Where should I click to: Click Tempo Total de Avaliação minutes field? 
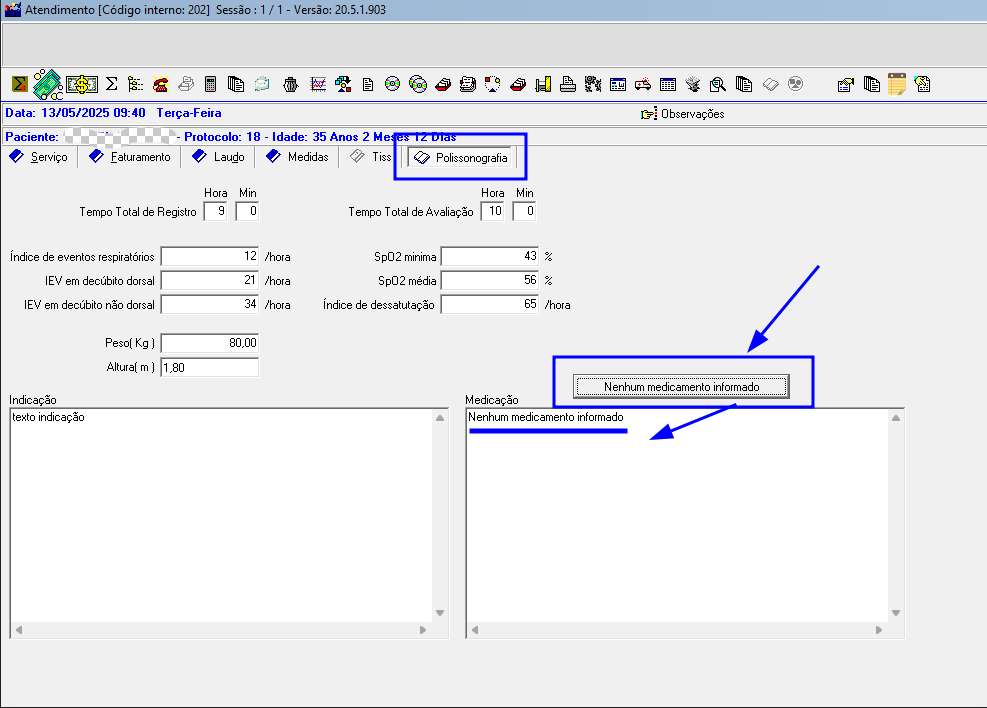click(x=524, y=211)
